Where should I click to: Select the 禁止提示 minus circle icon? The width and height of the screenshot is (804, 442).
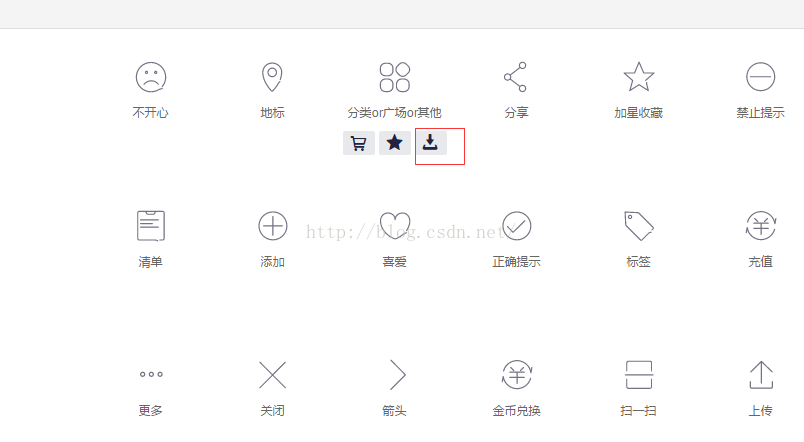[760, 77]
